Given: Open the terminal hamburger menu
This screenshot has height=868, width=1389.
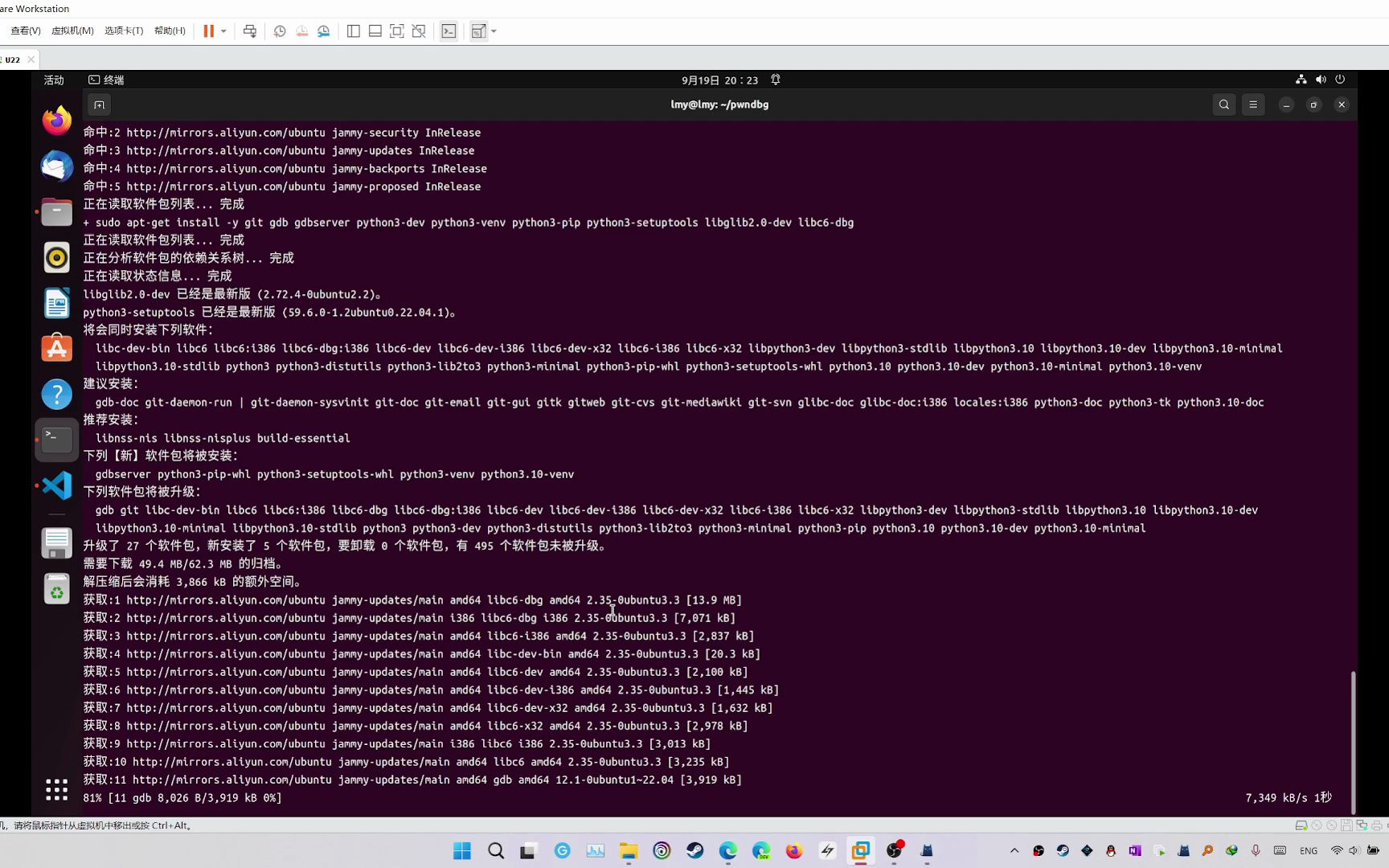Looking at the screenshot, I should click(x=1253, y=104).
